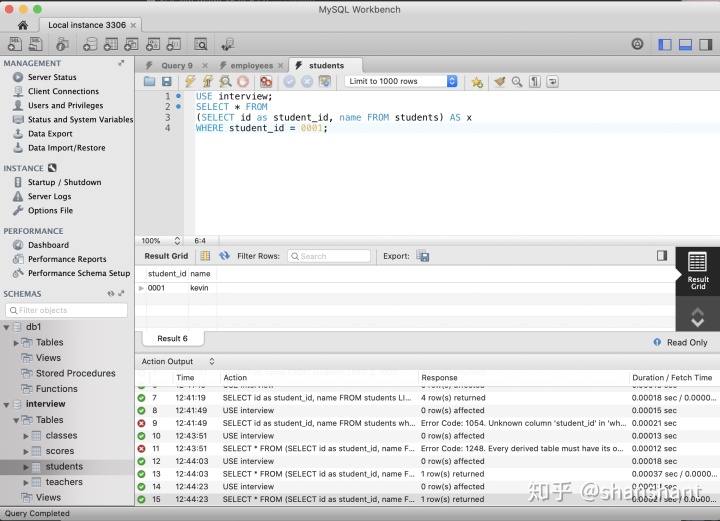Search table data icon in main toolbar

[x=201, y=44]
